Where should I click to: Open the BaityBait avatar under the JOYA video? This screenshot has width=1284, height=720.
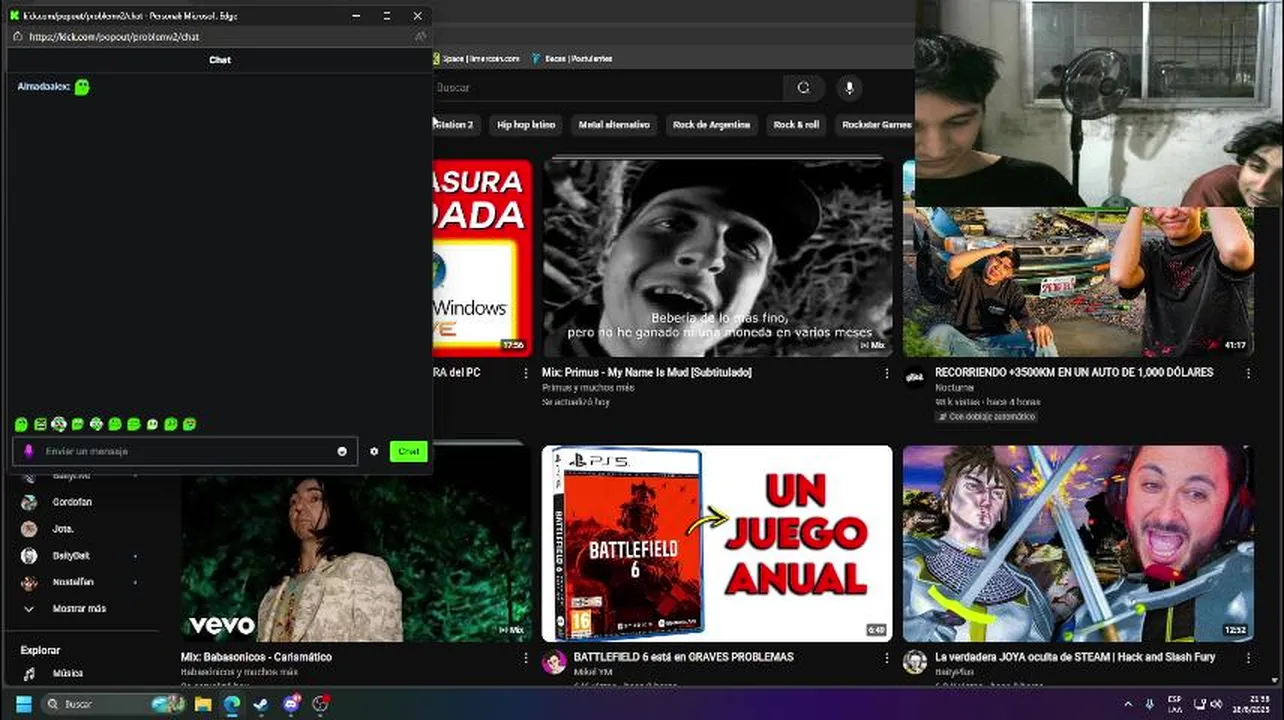915,662
